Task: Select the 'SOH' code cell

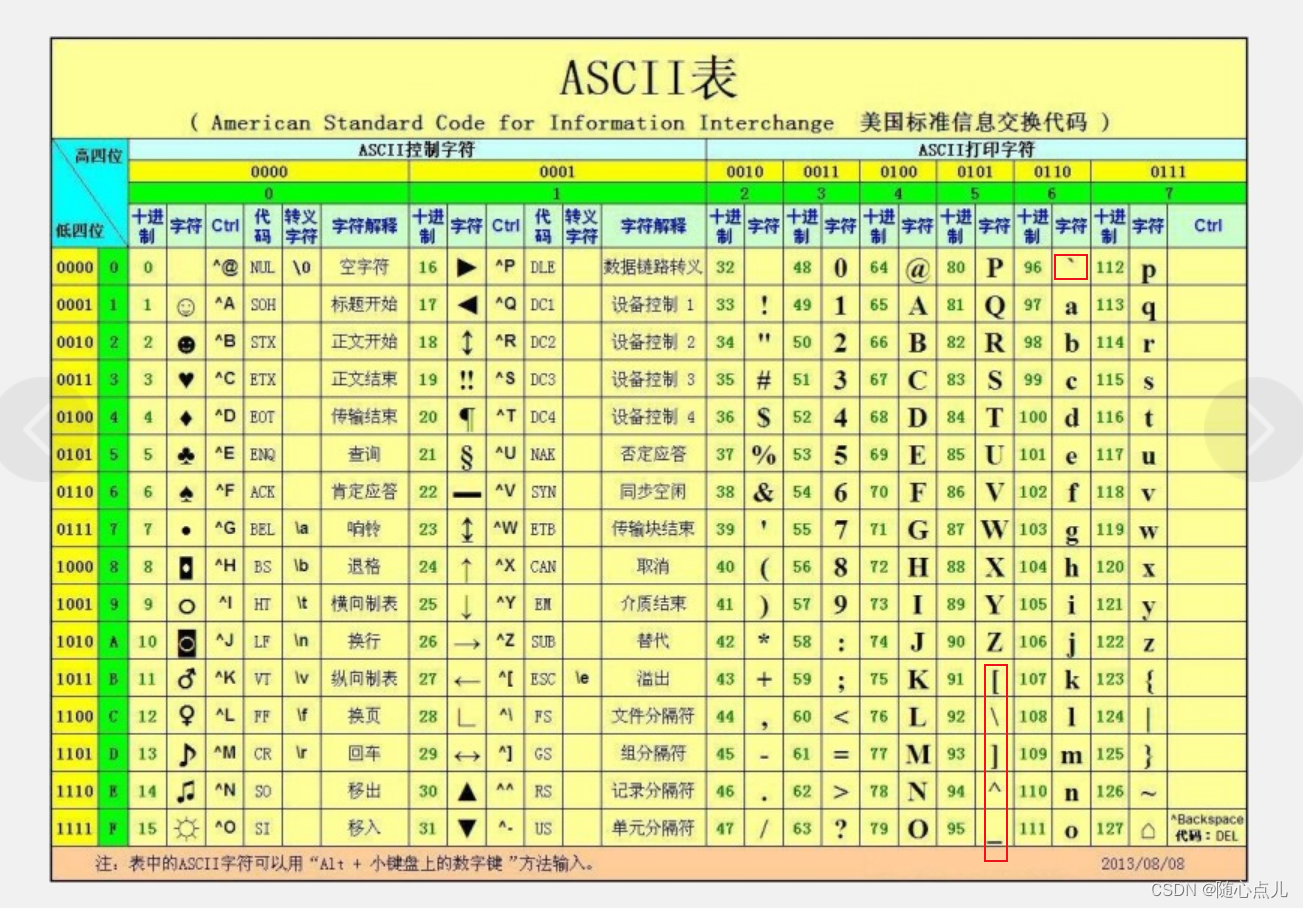Action: (x=262, y=305)
